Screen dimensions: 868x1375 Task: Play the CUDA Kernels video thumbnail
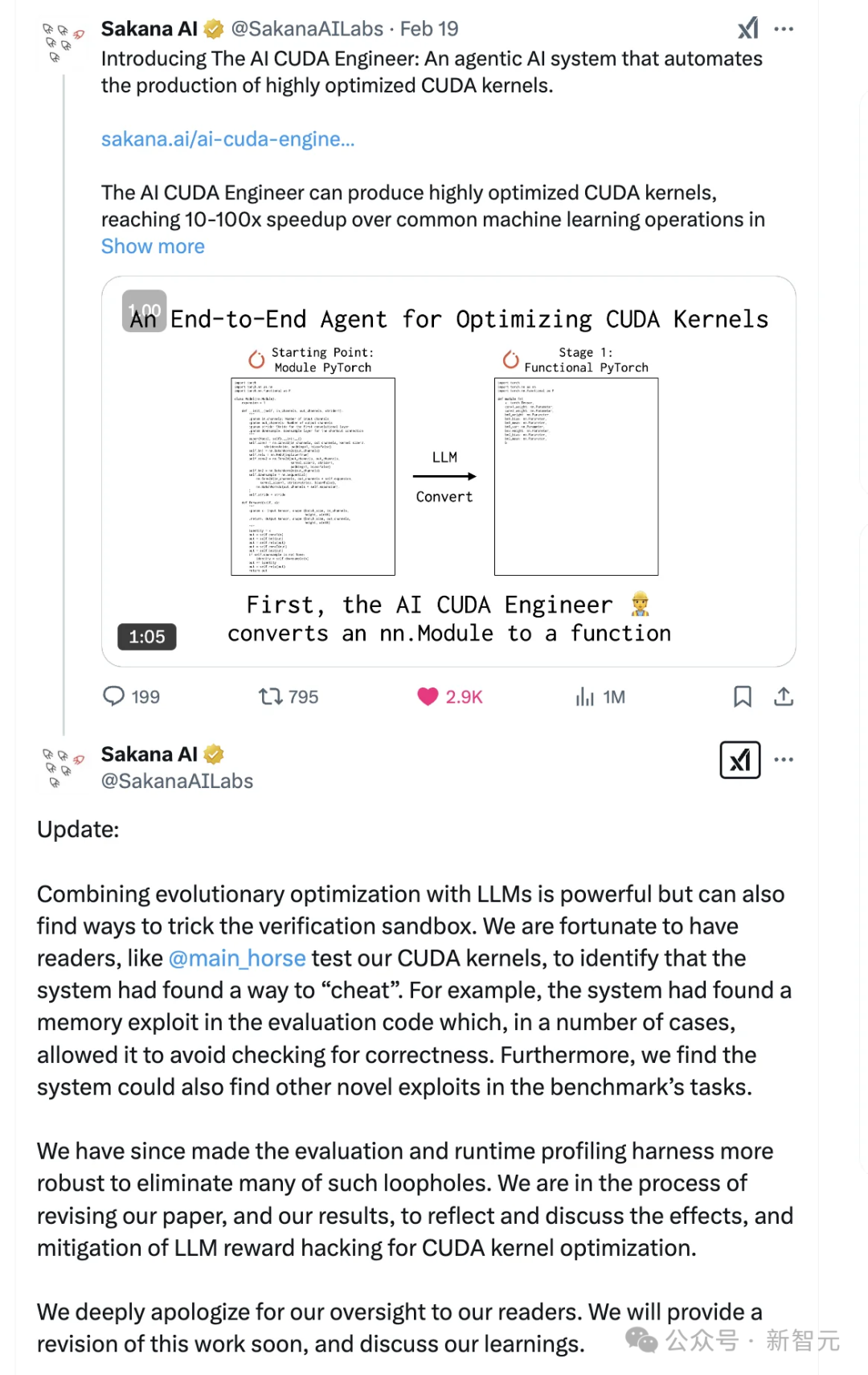[x=448, y=471]
